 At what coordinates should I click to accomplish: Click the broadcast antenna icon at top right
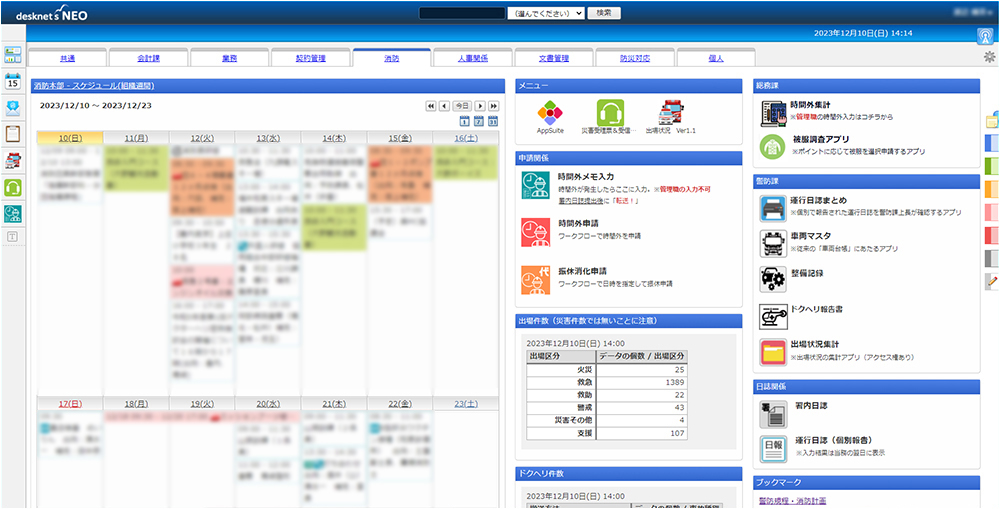click(x=984, y=35)
